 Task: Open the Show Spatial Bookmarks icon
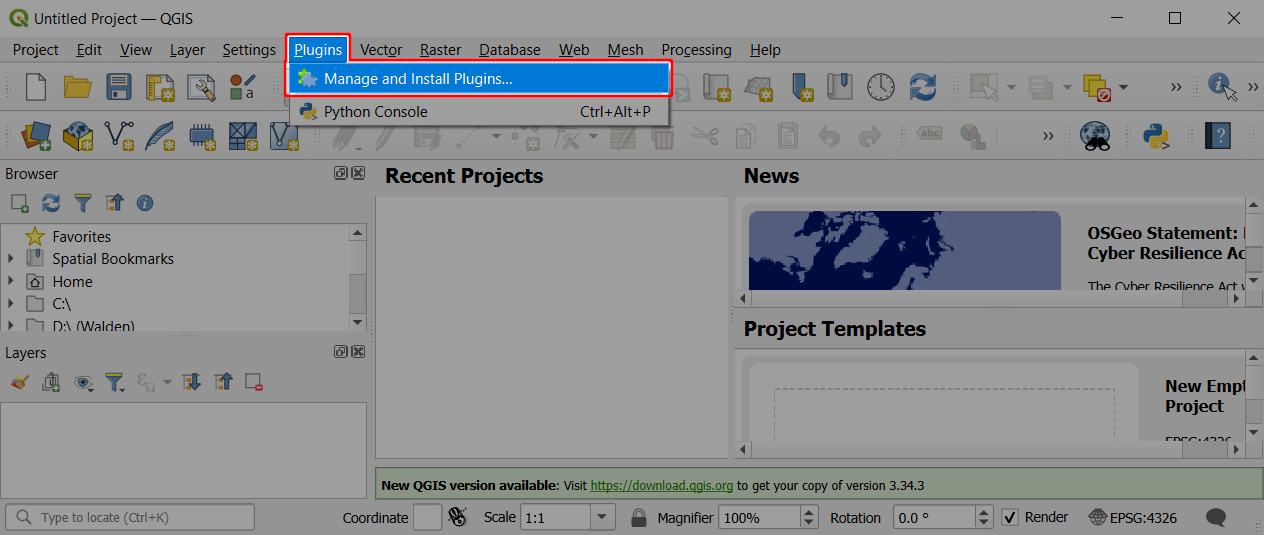coord(839,88)
